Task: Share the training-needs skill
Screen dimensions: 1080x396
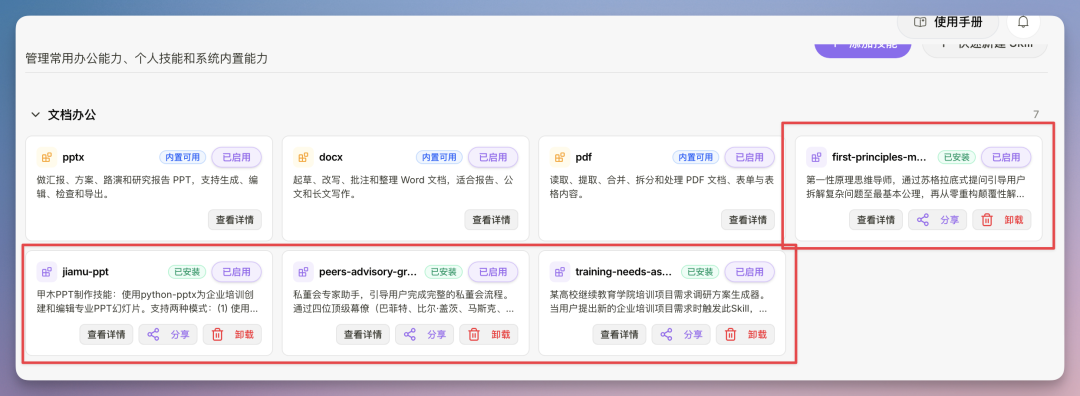Action: coord(681,335)
